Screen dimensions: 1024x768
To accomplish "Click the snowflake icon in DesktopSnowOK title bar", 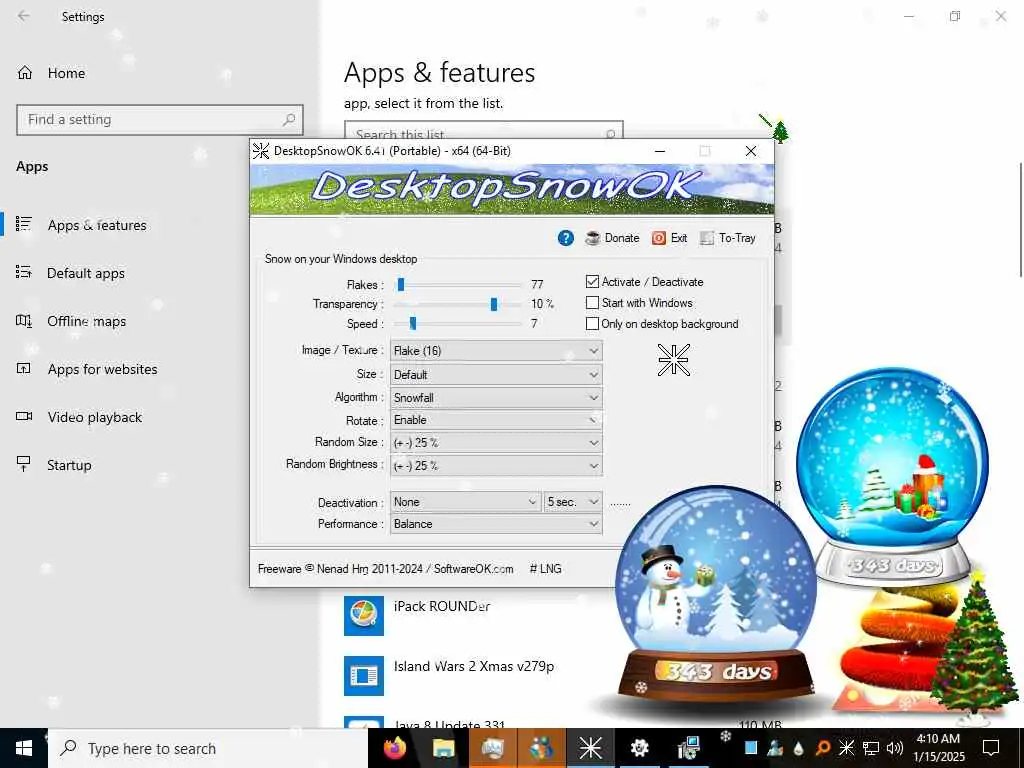I will pos(261,151).
